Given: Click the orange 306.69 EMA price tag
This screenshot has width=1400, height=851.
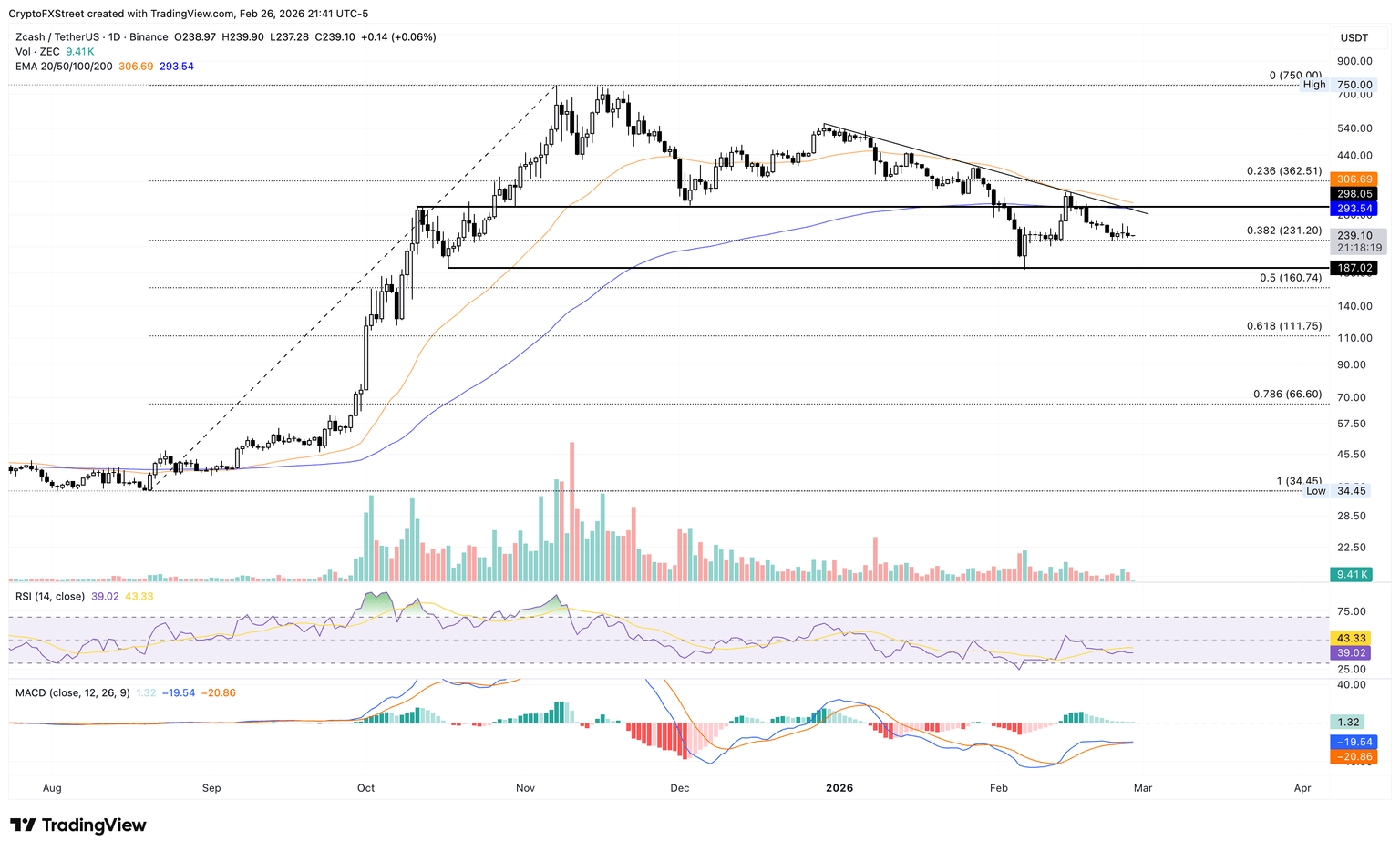Looking at the screenshot, I should click(1354, 179).
